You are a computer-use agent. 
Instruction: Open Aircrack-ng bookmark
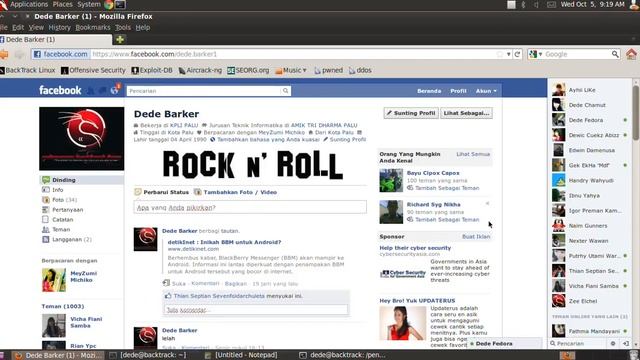click(x=200, y=70)
